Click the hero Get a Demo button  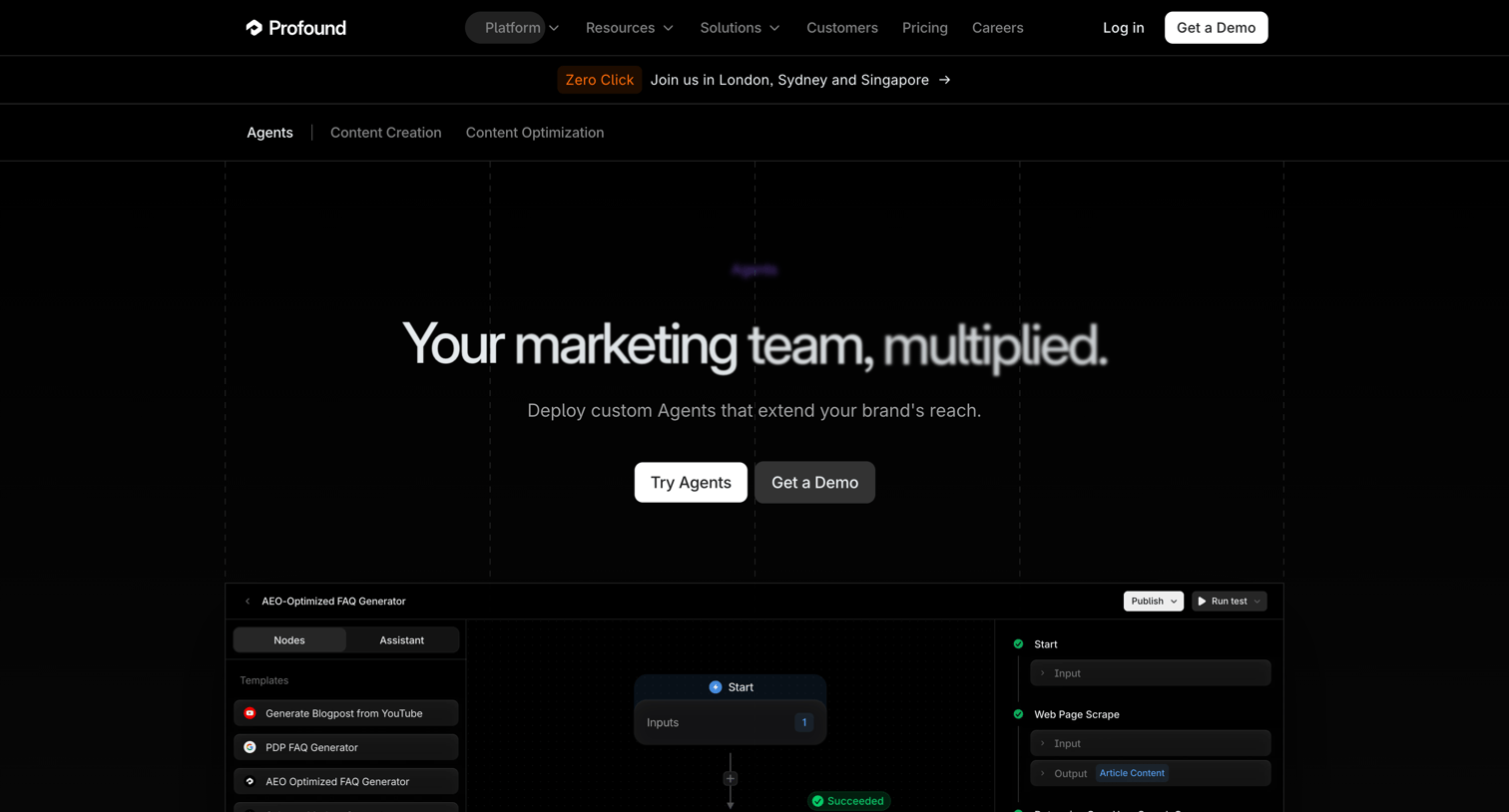[x=814, y=482]
